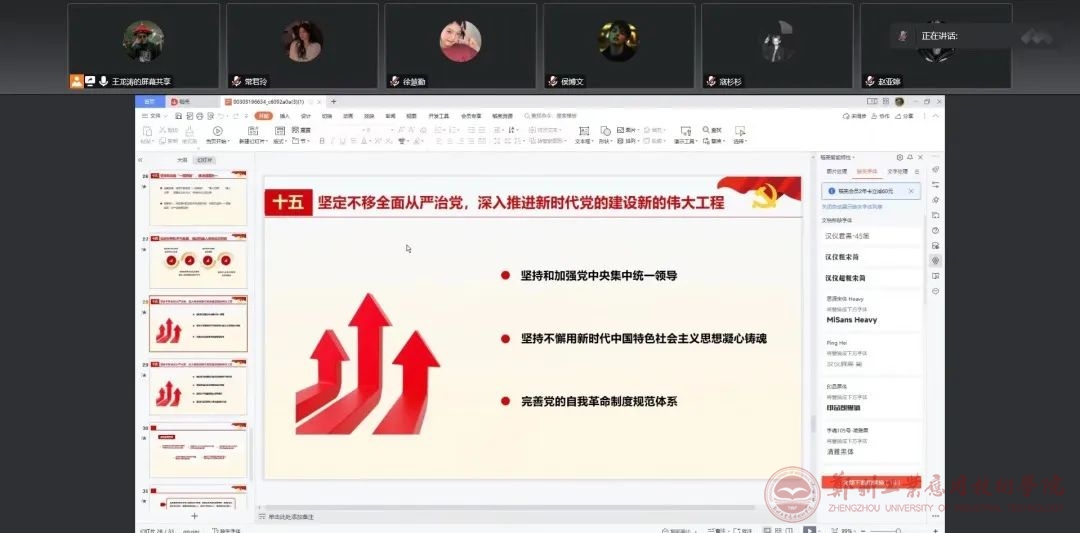Toggle bold formatting in the ribbon
The height and width of the screenshot is (533, 1080).
321,141
